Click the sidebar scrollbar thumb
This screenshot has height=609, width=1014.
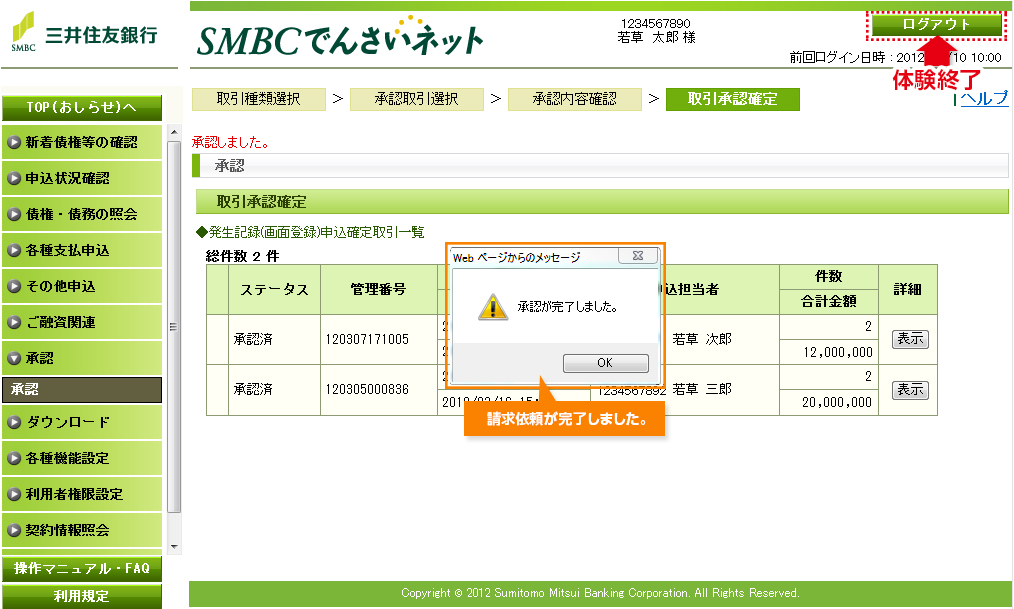(174, 327)
